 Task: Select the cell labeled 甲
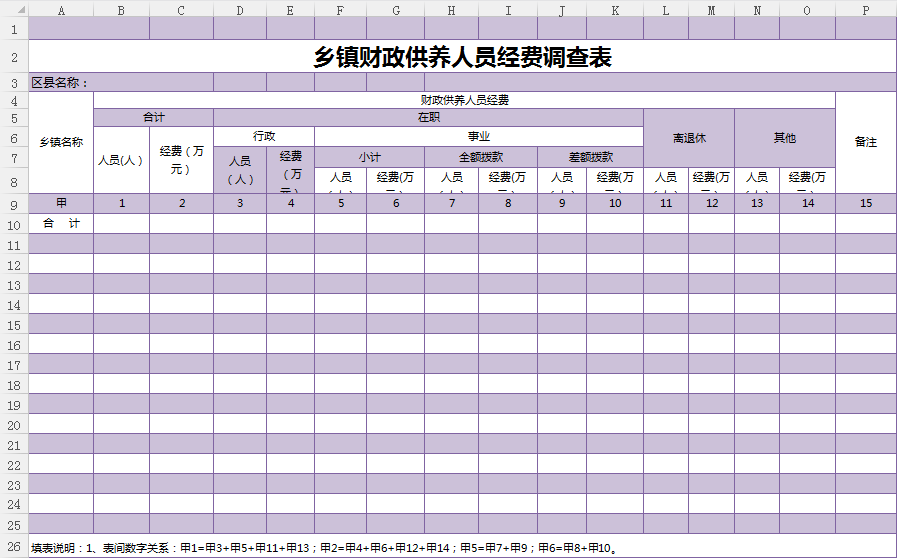coord(61,203)
